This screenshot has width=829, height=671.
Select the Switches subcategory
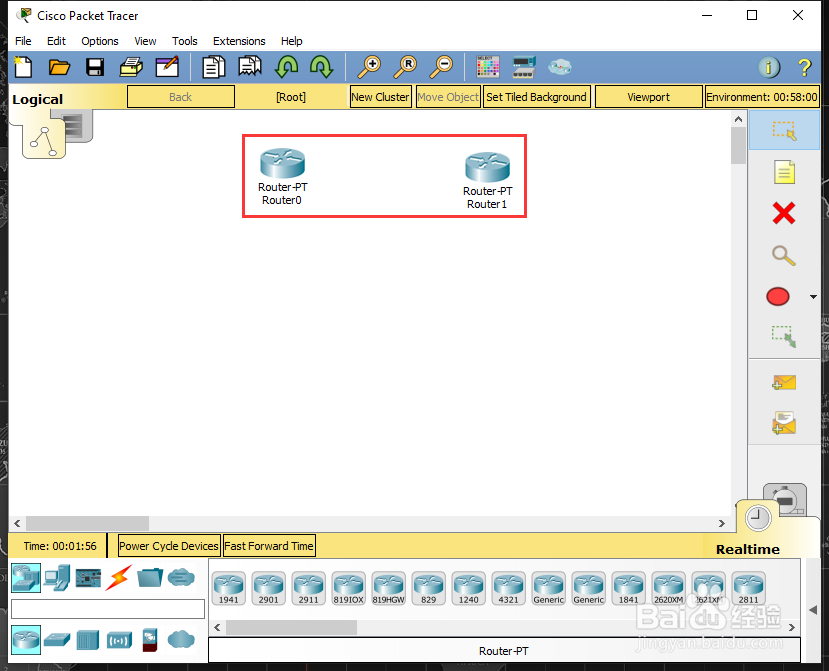tap(57, 640)
